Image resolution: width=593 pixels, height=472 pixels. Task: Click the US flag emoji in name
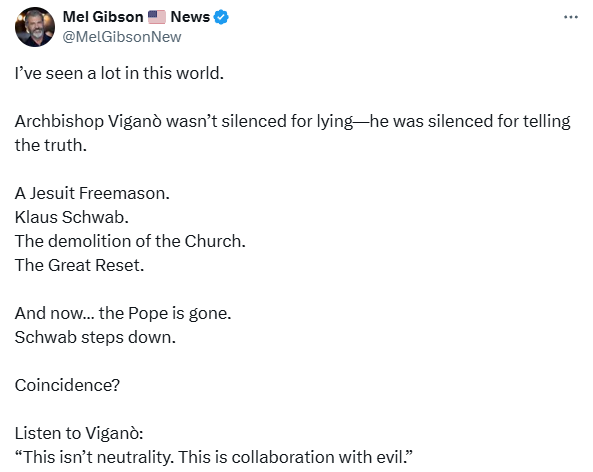157,17
